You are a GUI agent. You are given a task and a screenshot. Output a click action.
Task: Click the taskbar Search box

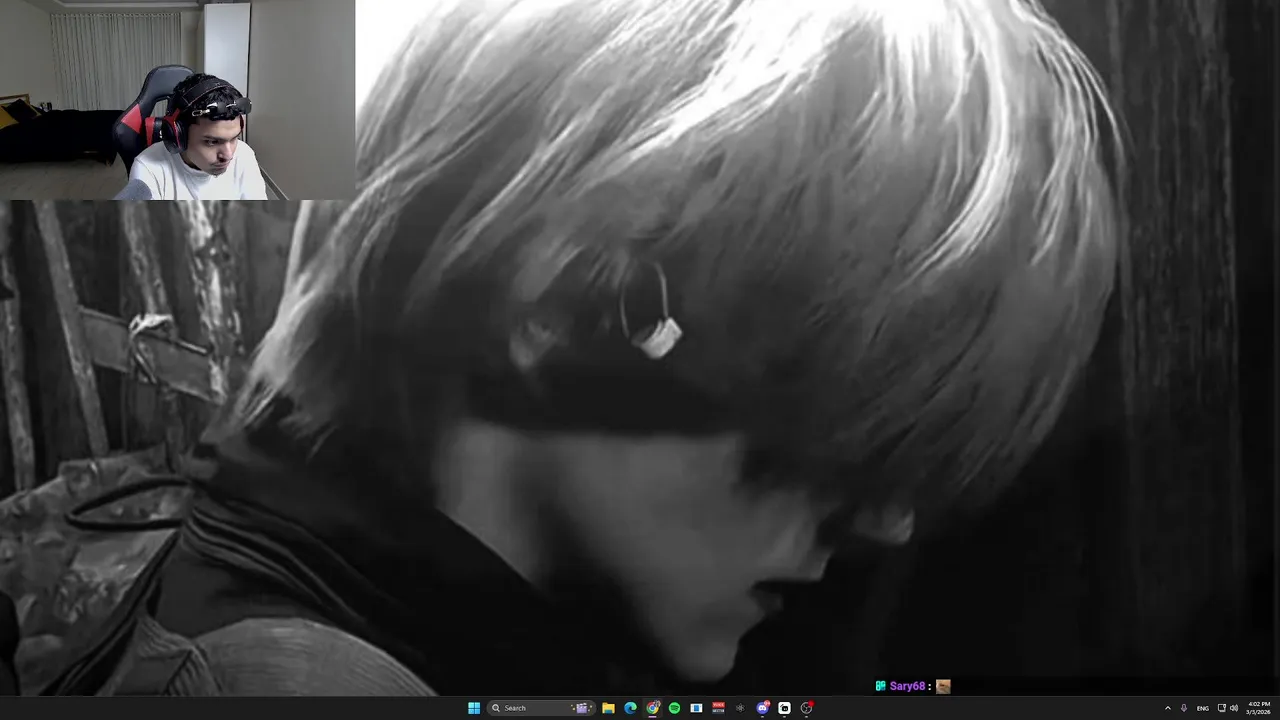[x=541, y=708]
